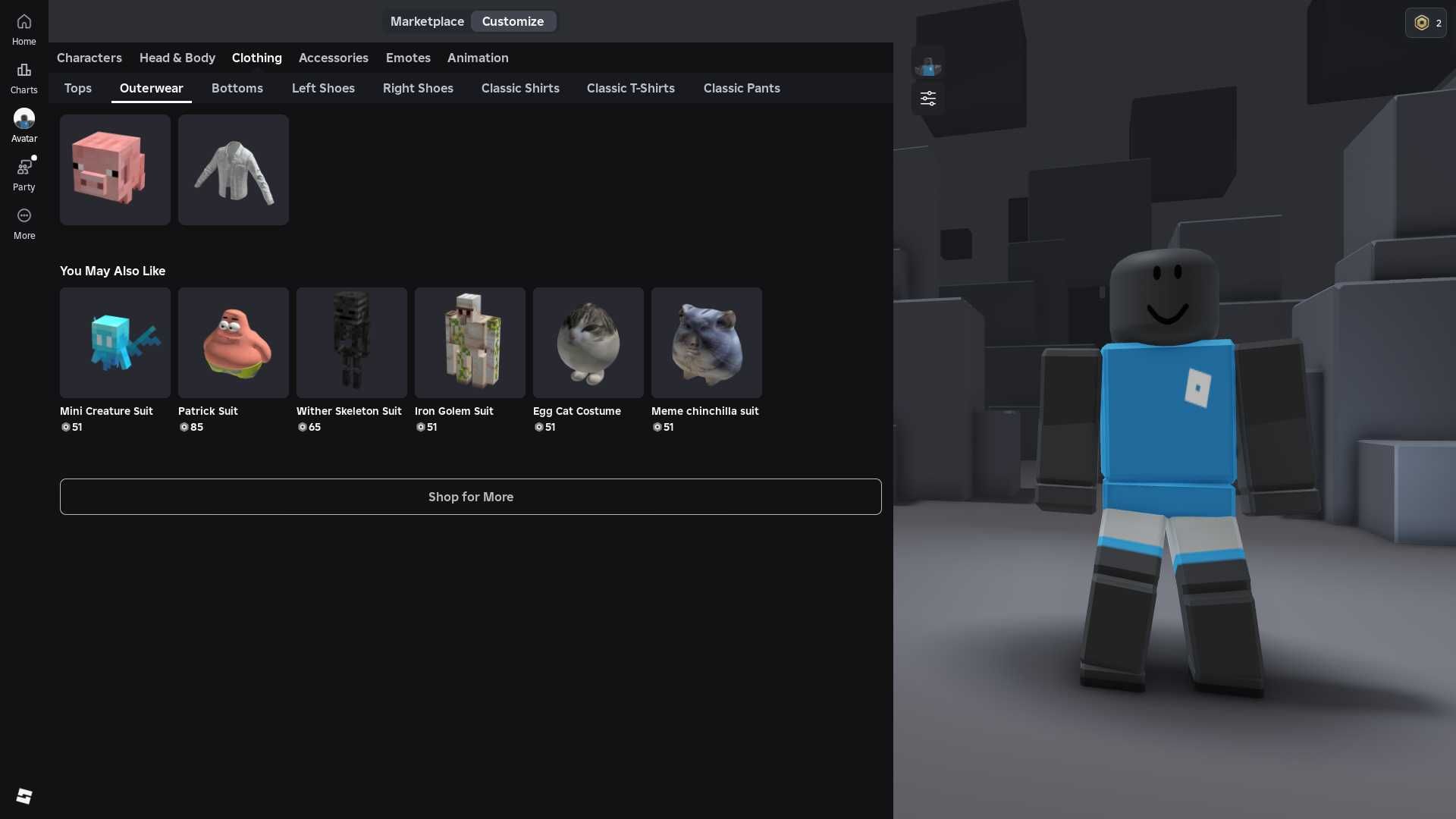Equip the white jacket outerwear item
The image size is (1456, 819).
tap(234, 170)
